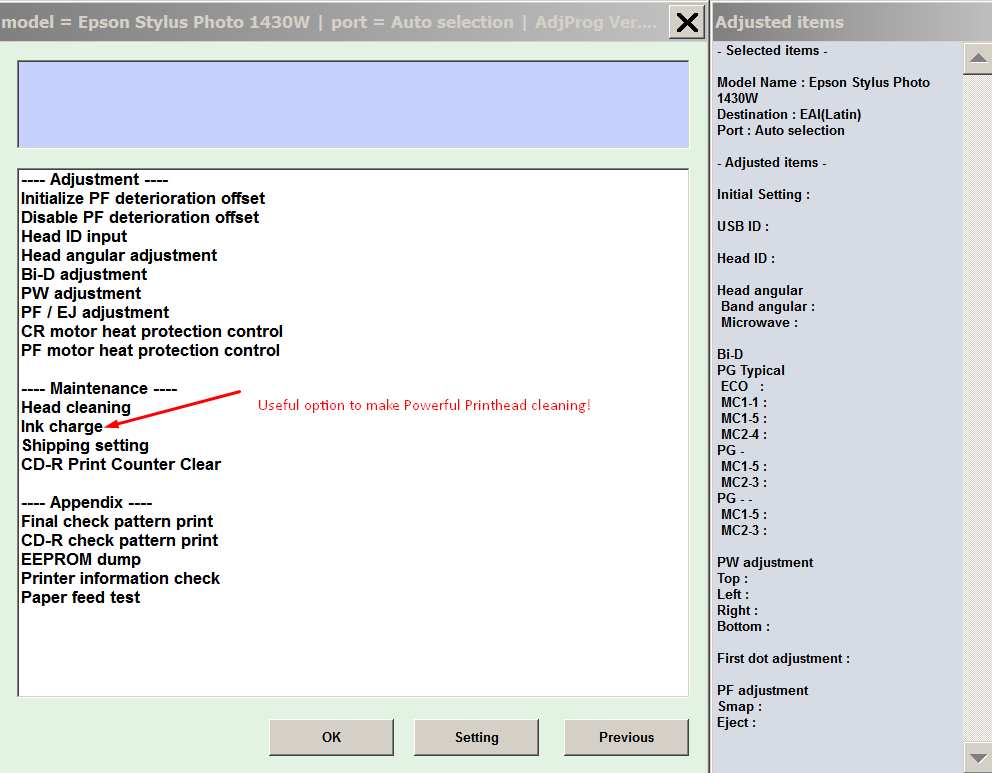Click the Top entry under PW adjustment

733,579
